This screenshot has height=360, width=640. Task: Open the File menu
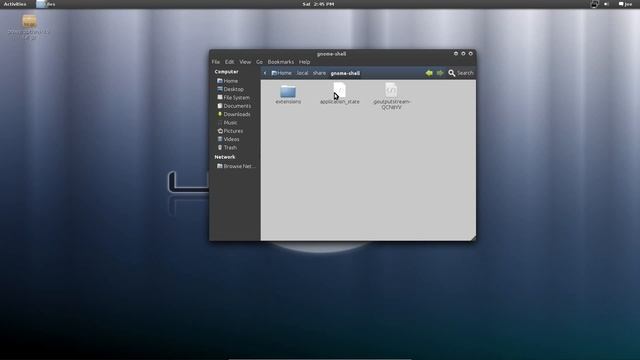216,62
